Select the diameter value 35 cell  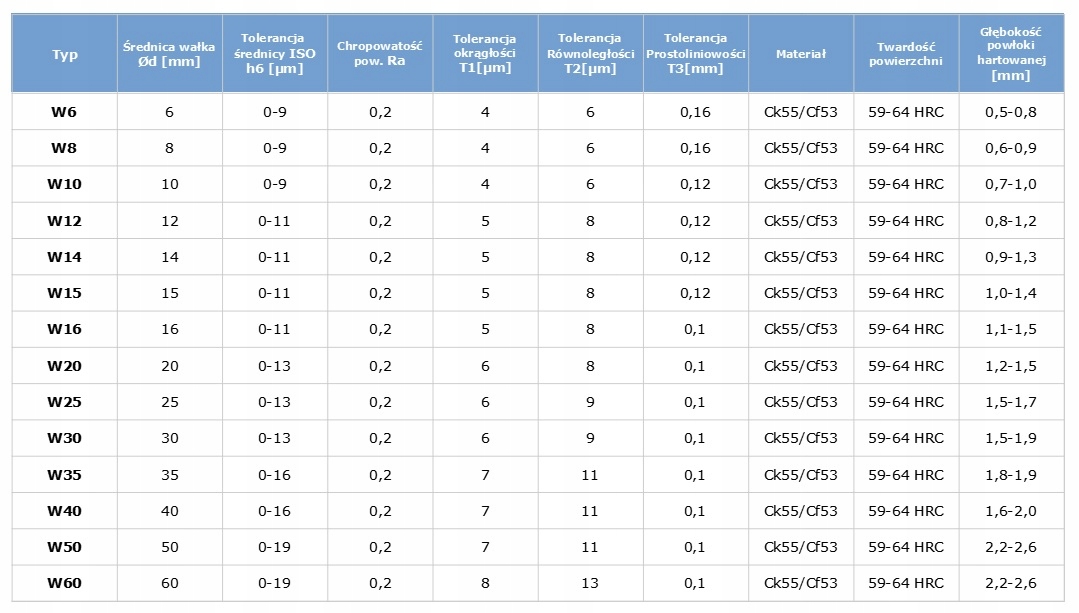169,475
